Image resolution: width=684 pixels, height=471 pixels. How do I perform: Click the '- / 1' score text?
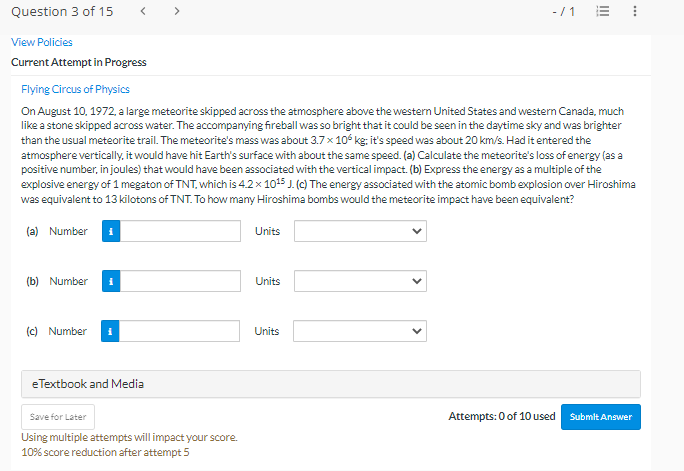point(563,12)
